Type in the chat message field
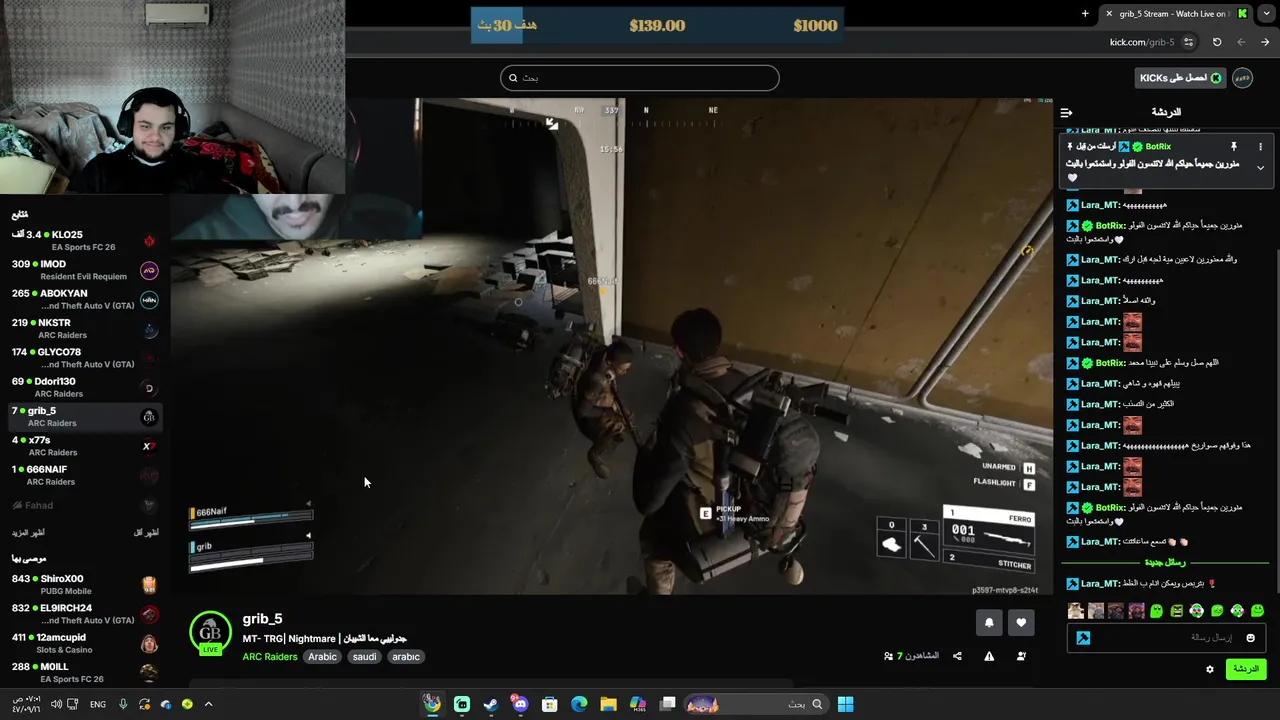 click(1165, 638)
